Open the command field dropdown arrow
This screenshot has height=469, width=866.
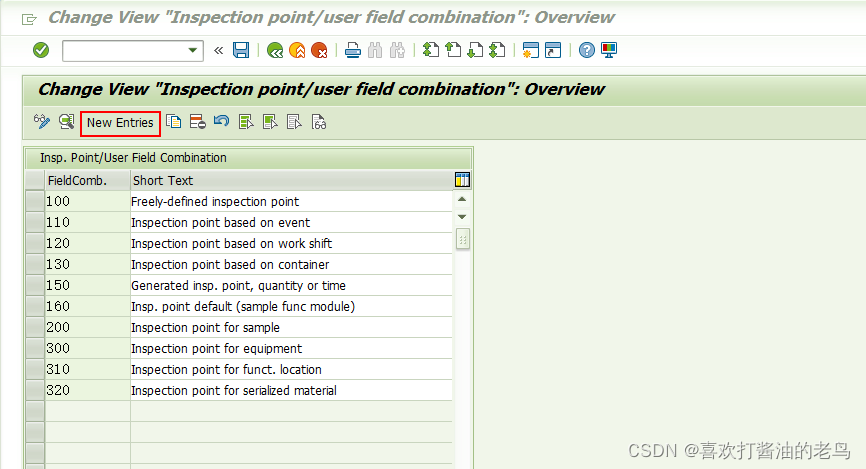click(192, 50)
